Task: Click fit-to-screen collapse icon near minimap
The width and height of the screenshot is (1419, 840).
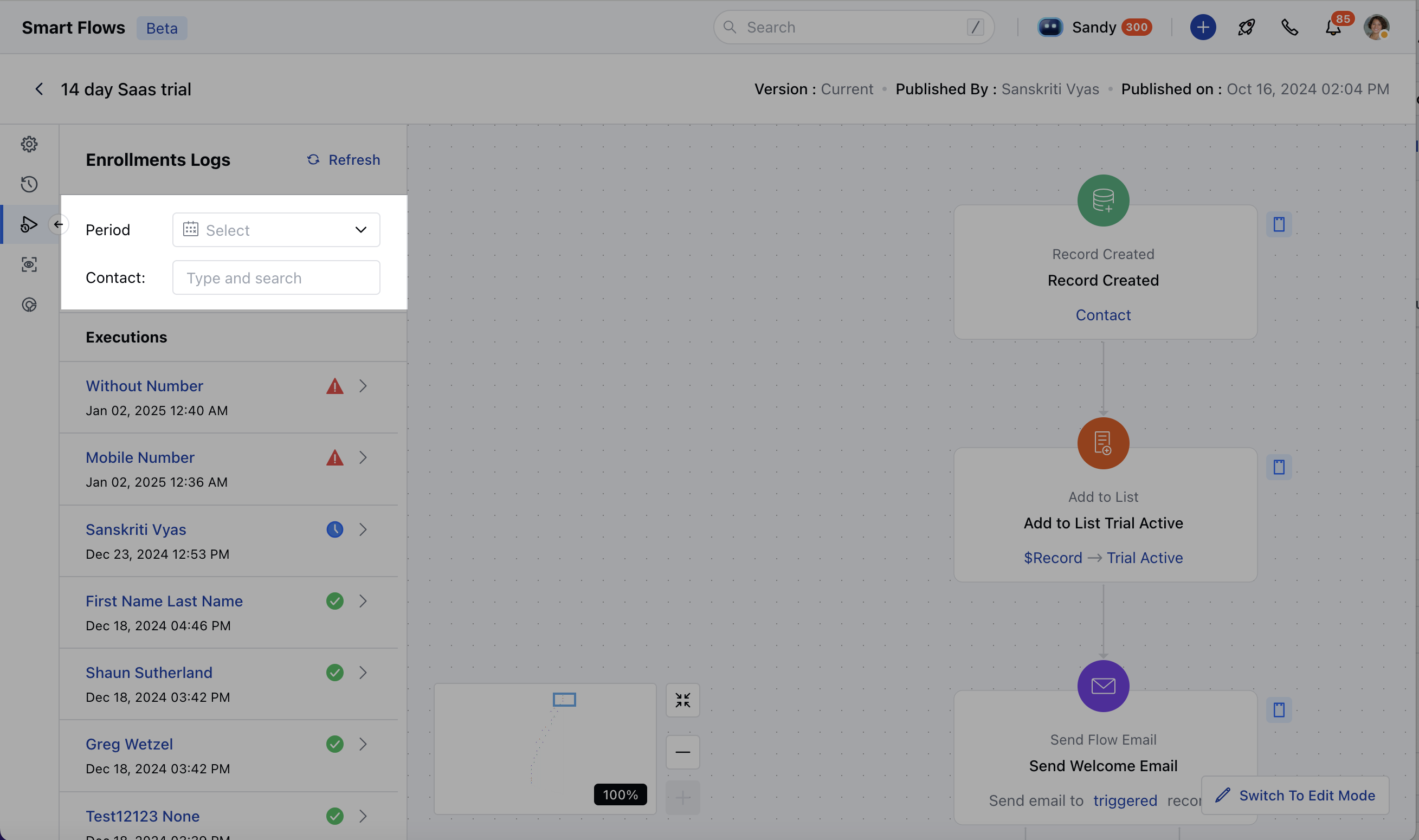Action: (682, 700)
